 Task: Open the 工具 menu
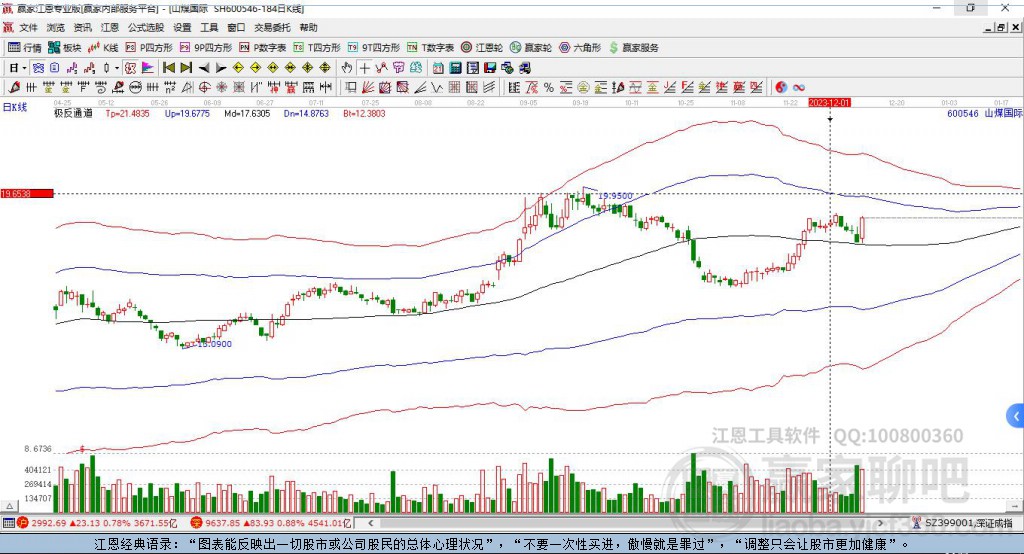(209, 27)
